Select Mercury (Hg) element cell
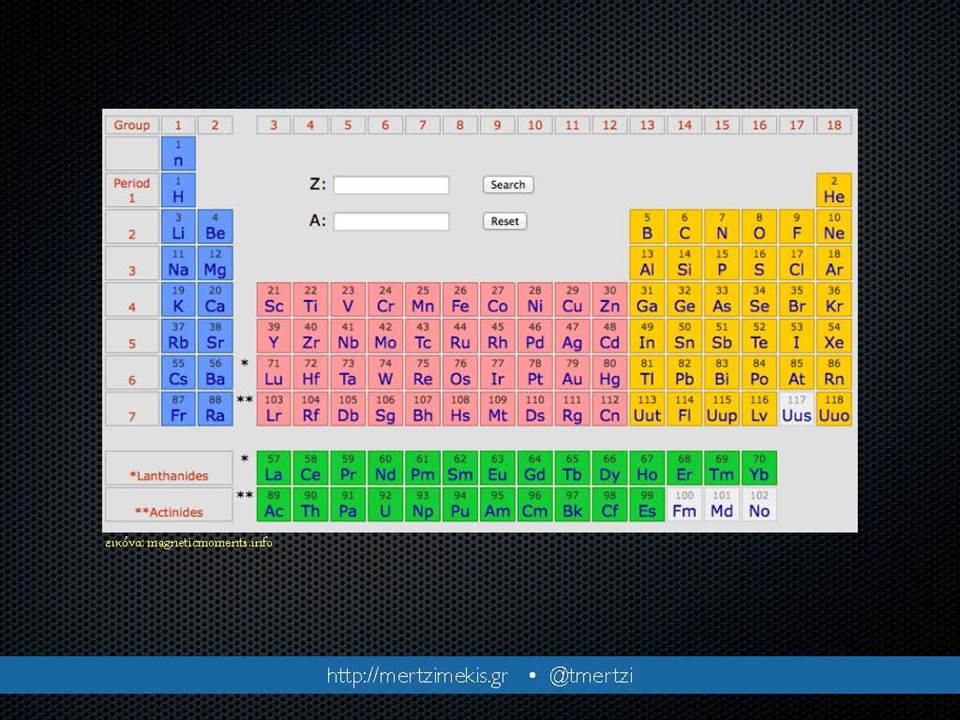960x720 pixels. (609, 372)
